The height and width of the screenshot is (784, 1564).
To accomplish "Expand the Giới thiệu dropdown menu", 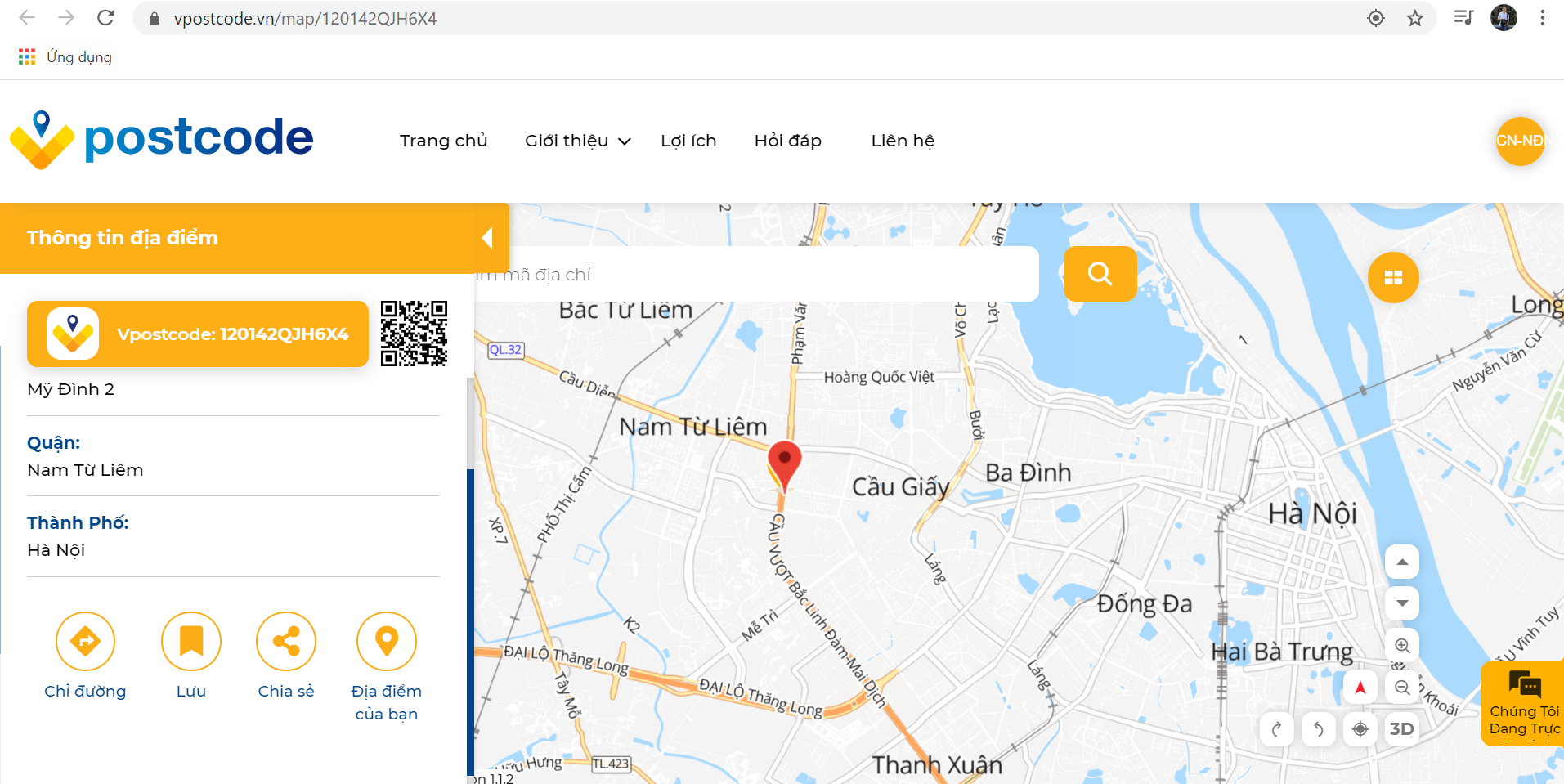I will 578,141.
